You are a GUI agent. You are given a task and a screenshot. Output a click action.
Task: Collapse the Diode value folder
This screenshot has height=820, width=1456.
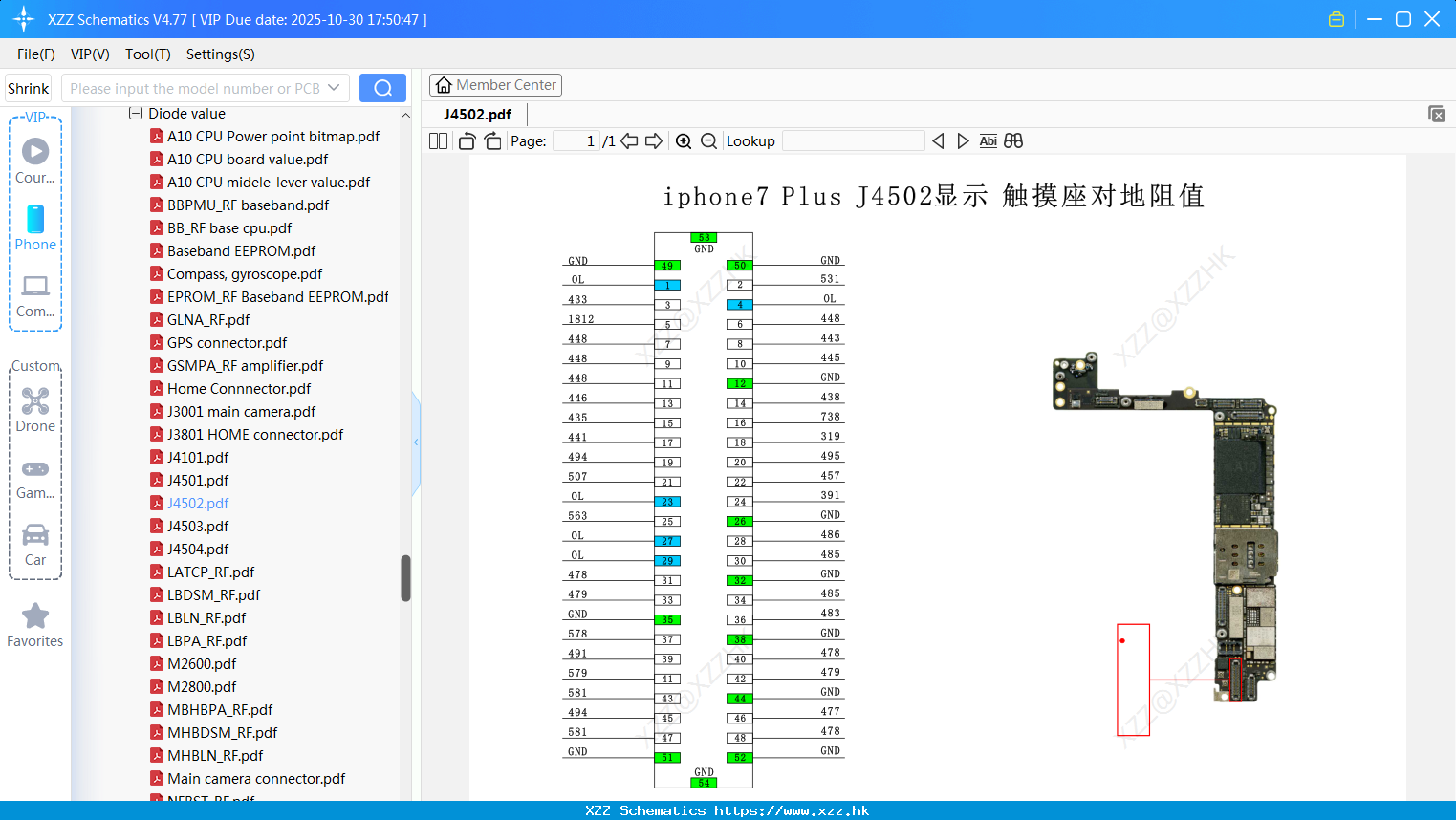pyautogui.click(x=136, y=114)
